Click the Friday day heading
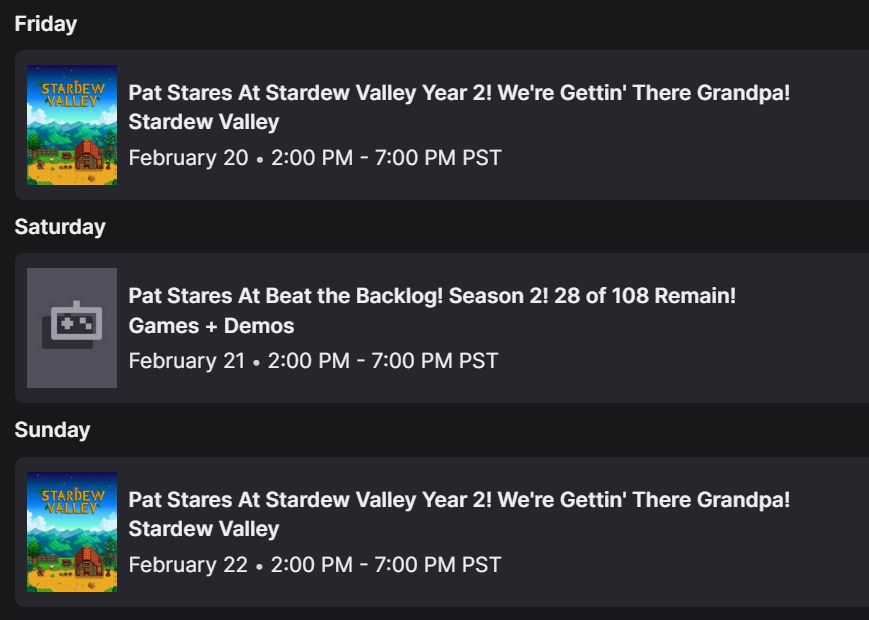Screen dimensions: 869x620 [x=46, y=24]
